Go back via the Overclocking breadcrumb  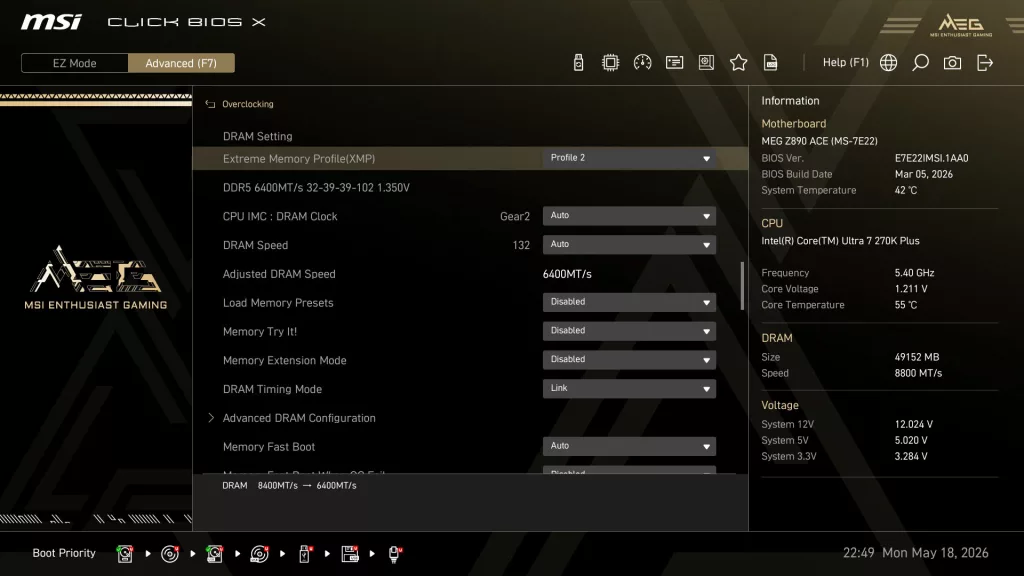tap(248, 104)
